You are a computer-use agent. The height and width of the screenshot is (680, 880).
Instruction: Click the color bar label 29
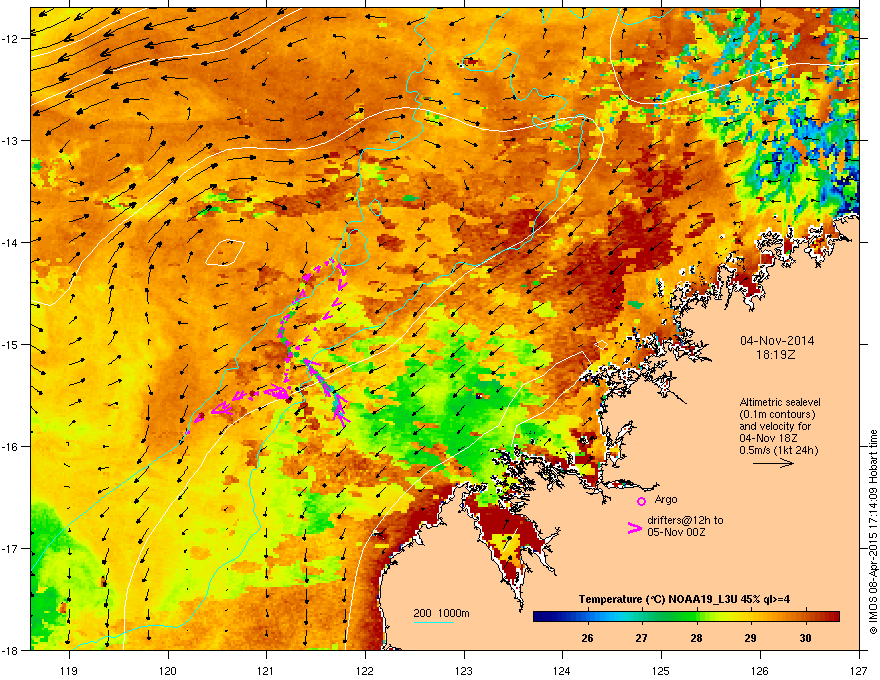(x=750, y=638)
